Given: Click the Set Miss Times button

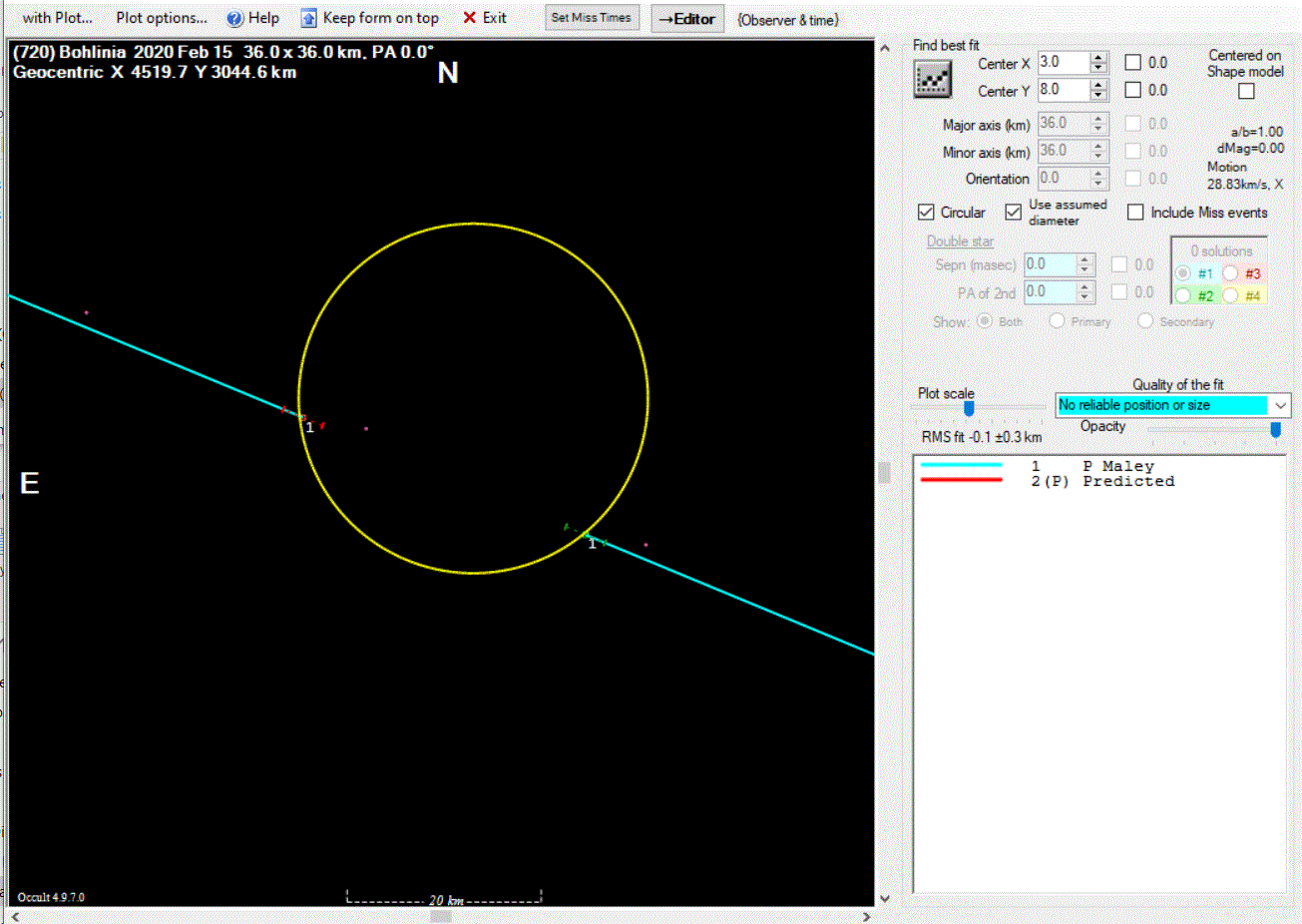Looking at the screenshot, I should click(592, 18).
